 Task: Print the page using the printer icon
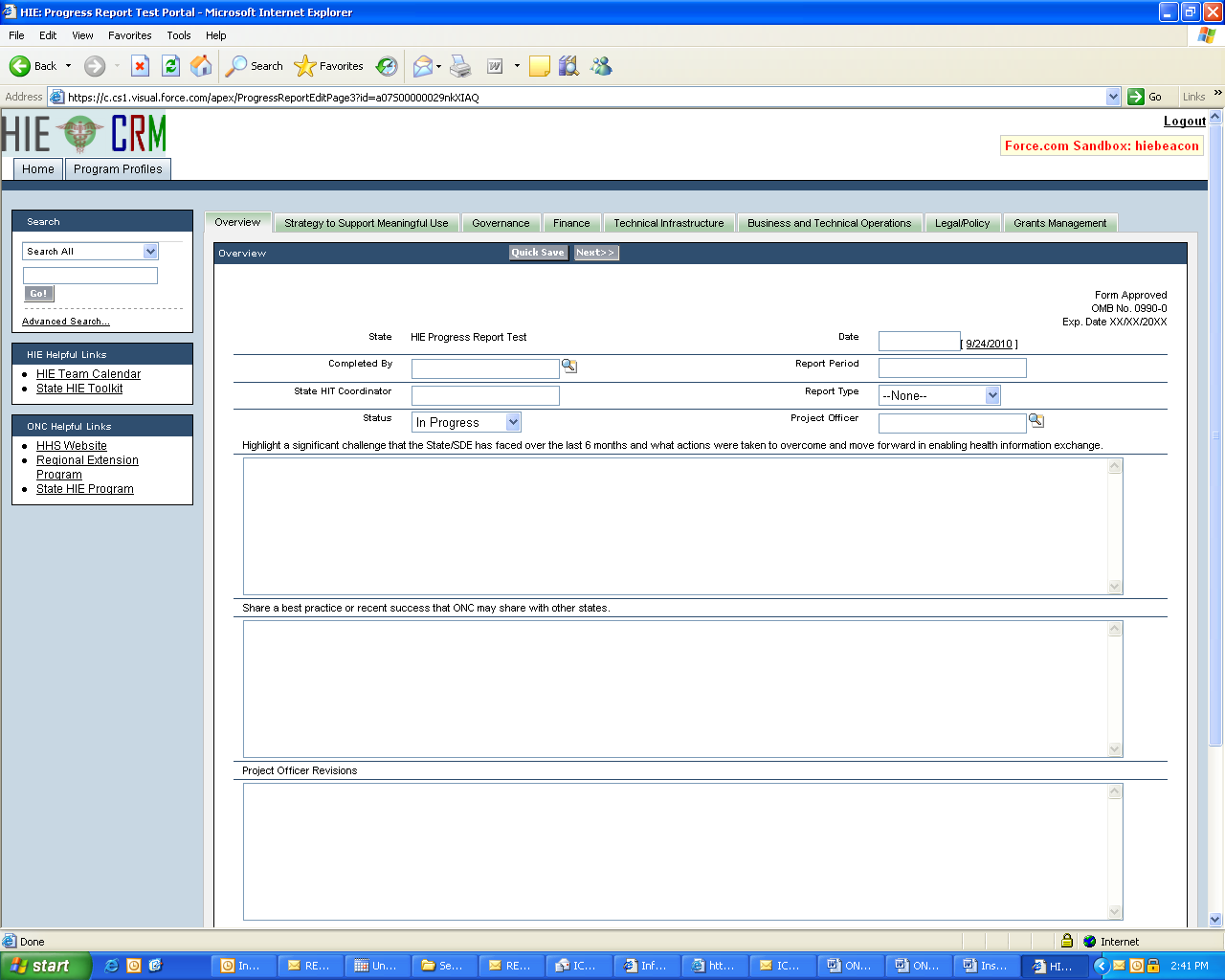pyautogui.click(x=461, y=66)
